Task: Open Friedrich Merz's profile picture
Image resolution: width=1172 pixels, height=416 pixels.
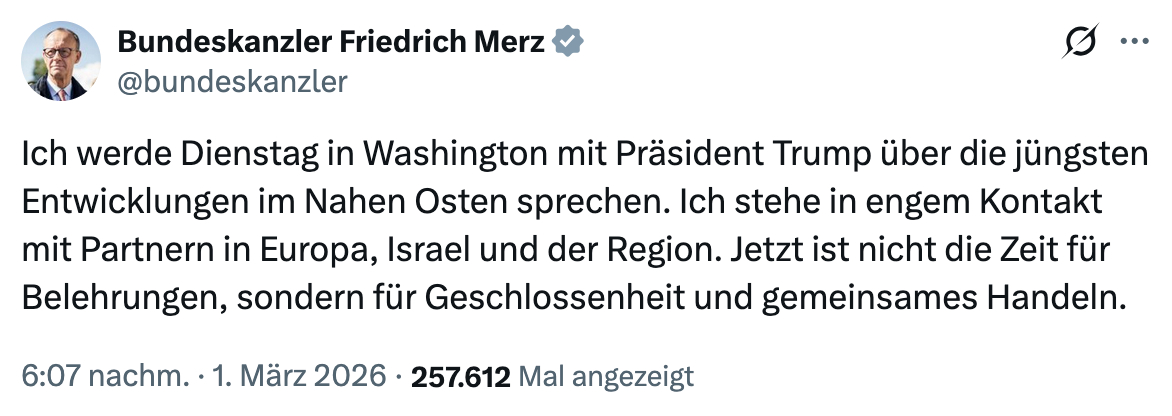Action: coord(62,61)
